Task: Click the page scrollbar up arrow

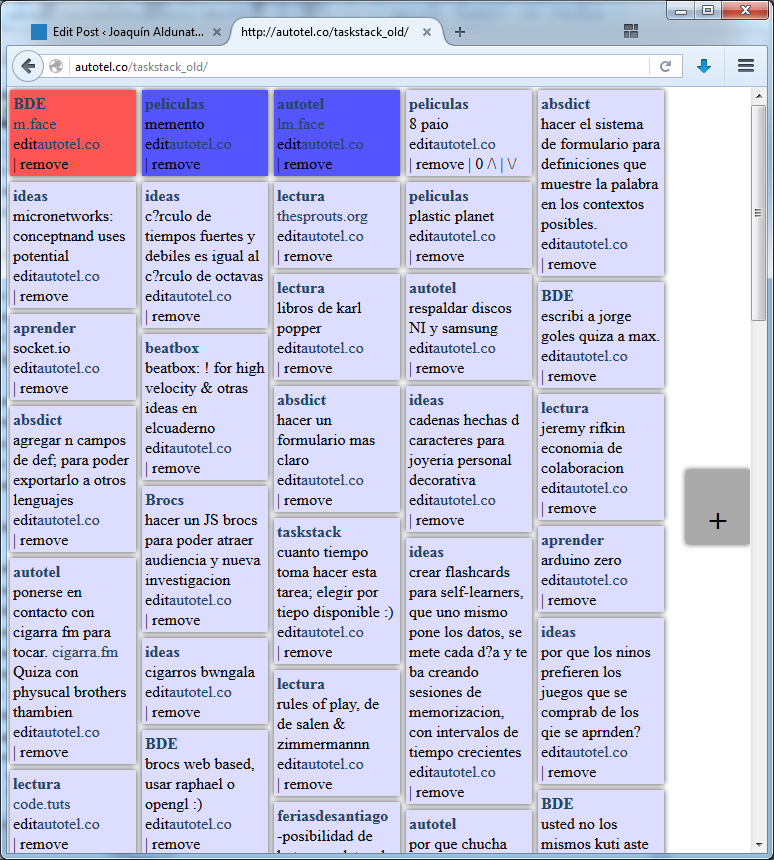Action: coord(759,96)
